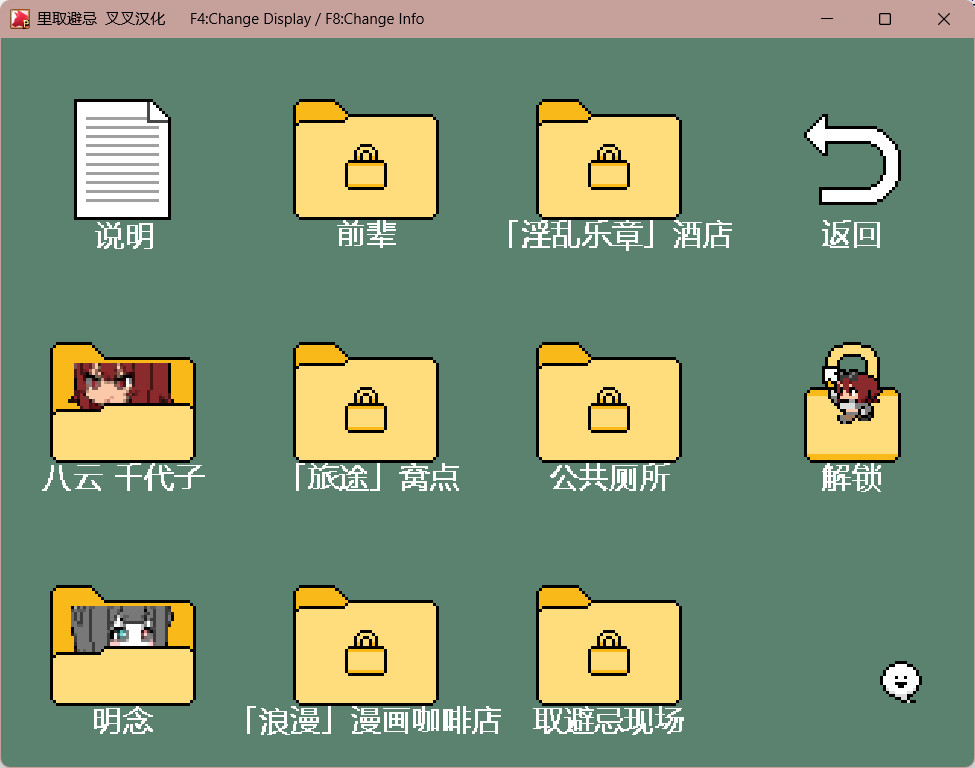Select the locked 「旅途」窝点 folder
Image resolution: width=975 pixels, height=768 pixels.
click(x=366, y=403)
